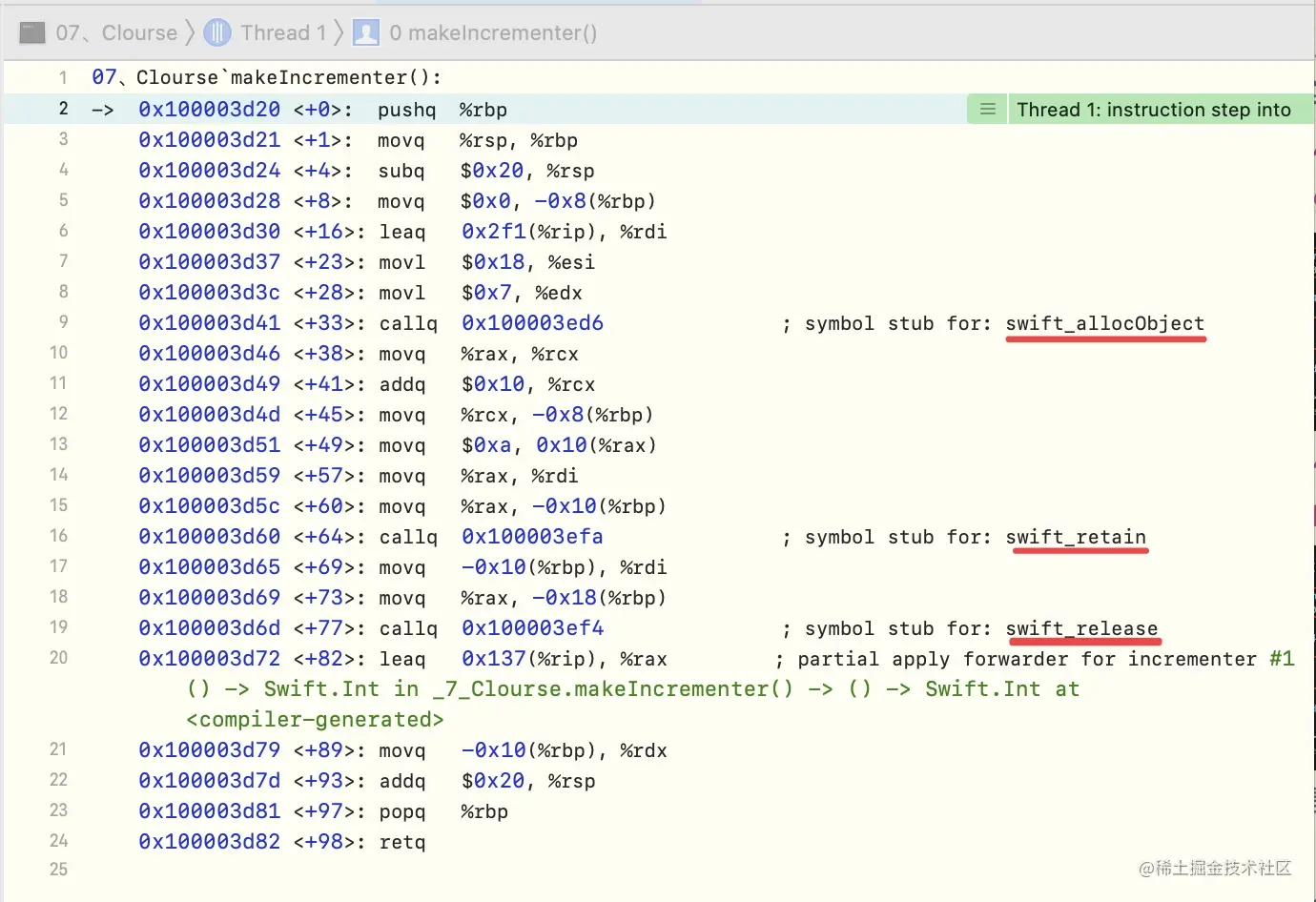Click operand 0x2f1(%rip), %rdi

coord(565,232)
